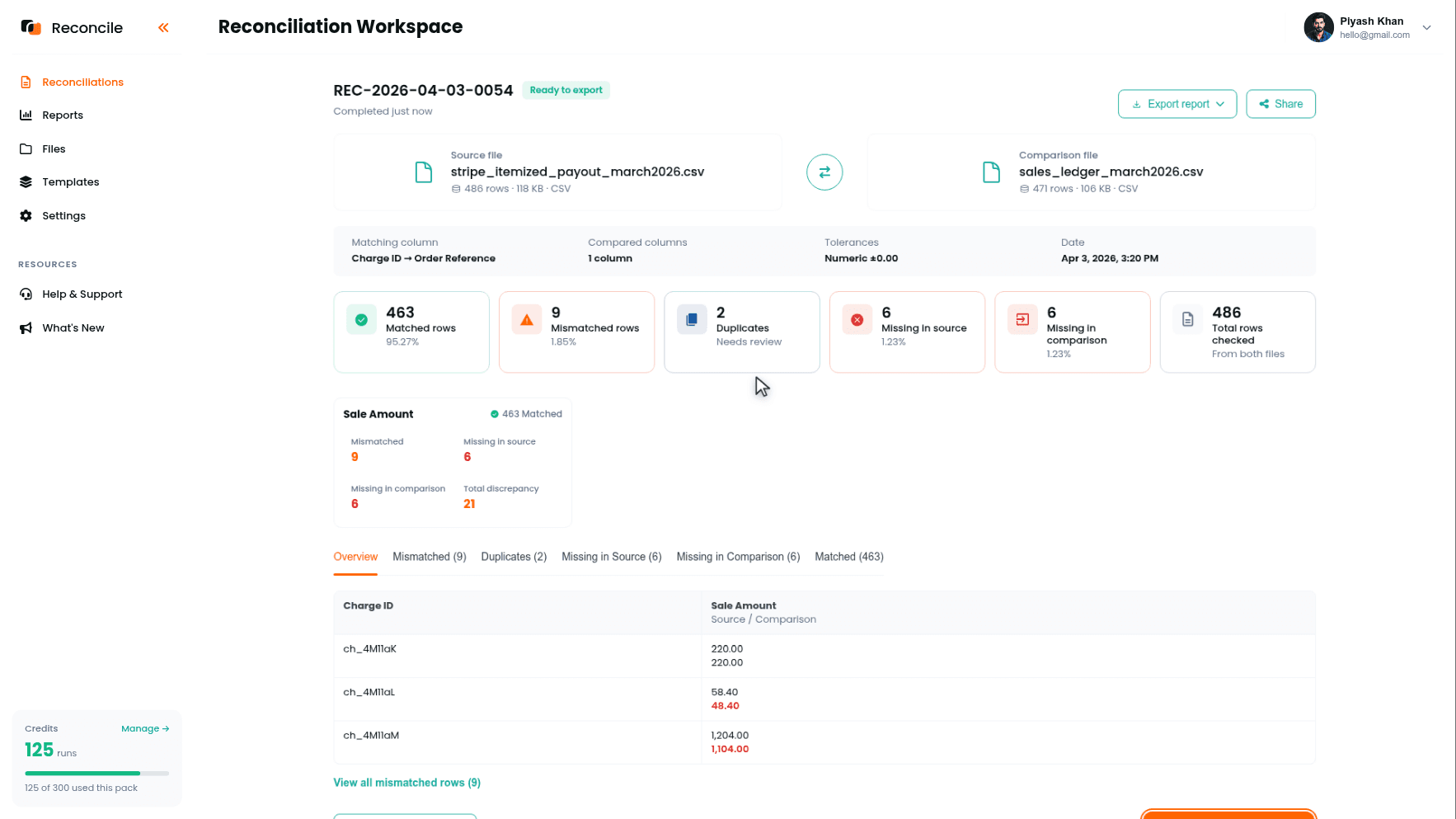Open the source file stripe_itemized_payout document icon

[424, 172]
